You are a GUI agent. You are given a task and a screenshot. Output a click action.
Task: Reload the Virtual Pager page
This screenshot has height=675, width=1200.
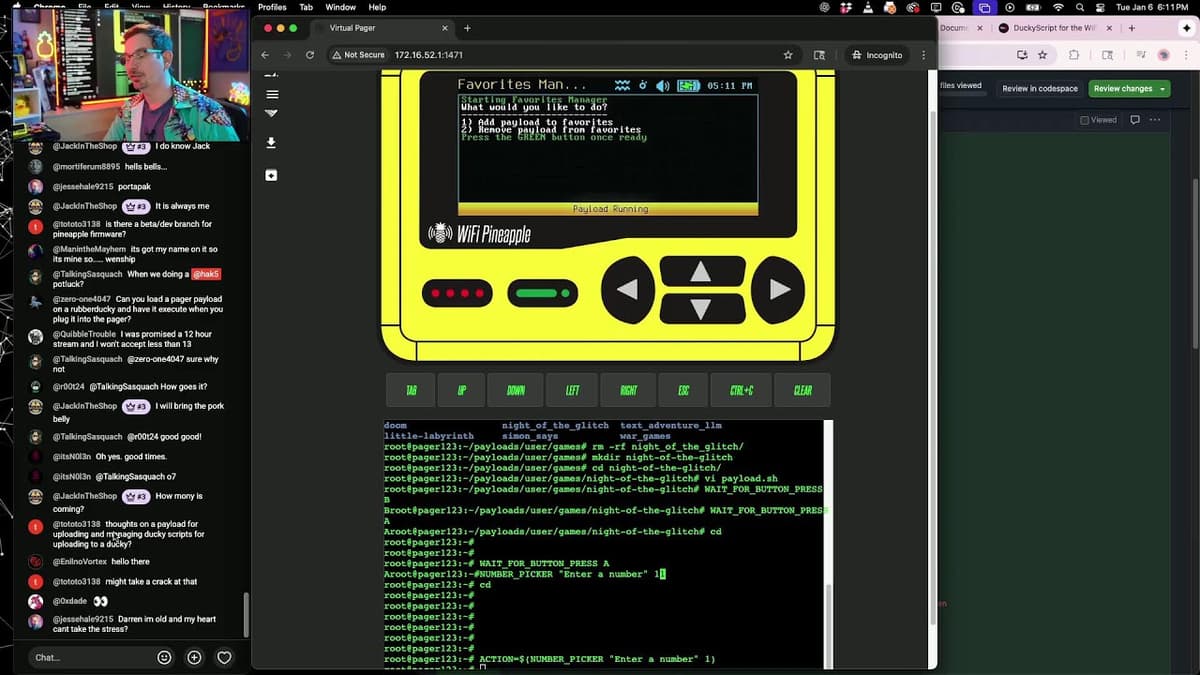(x=310, y=55)
